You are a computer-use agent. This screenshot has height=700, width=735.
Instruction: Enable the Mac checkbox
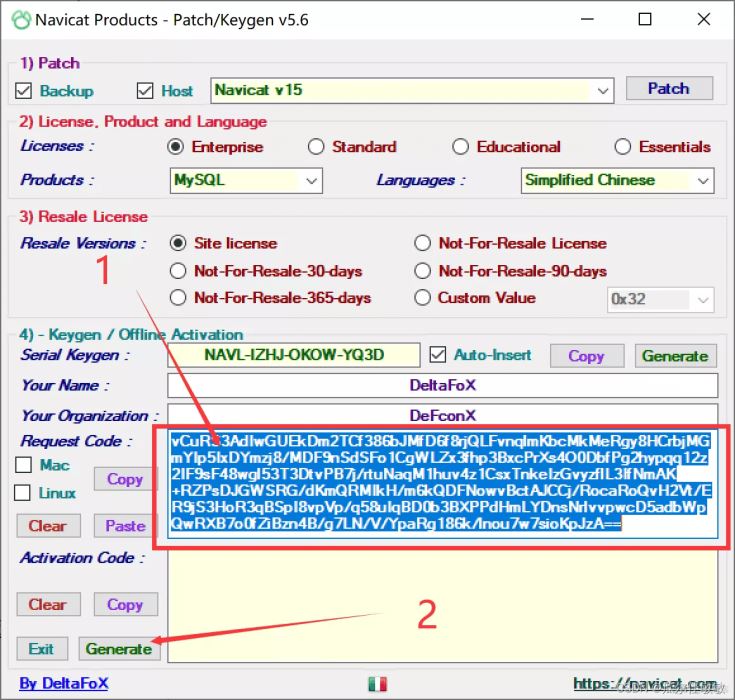click(x=25, y=465)
